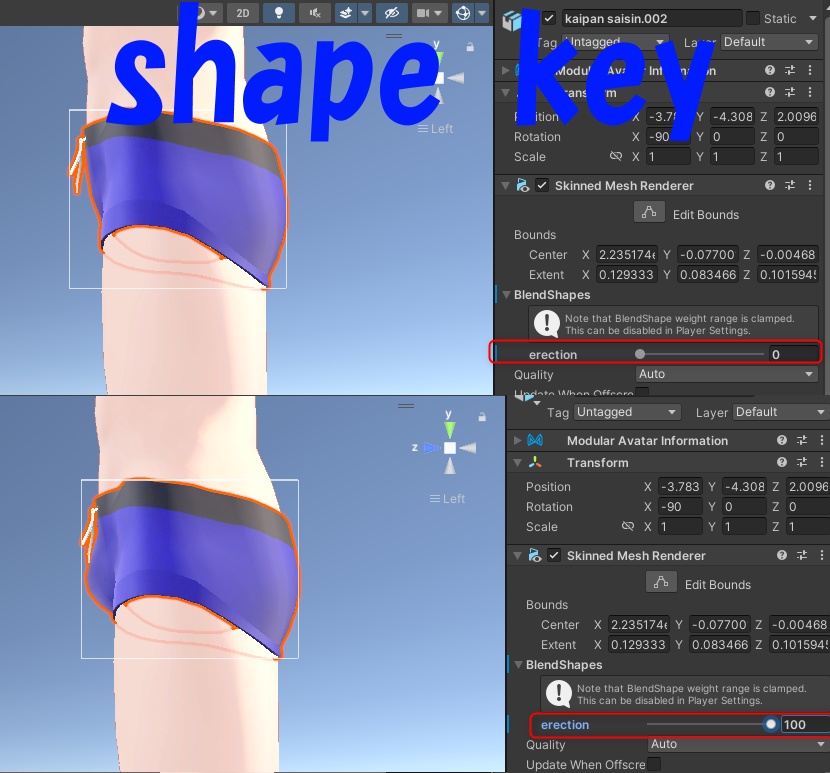
Task: Open Skinned Mesh Renderer help, upper inspector
Action: (770, 185)
